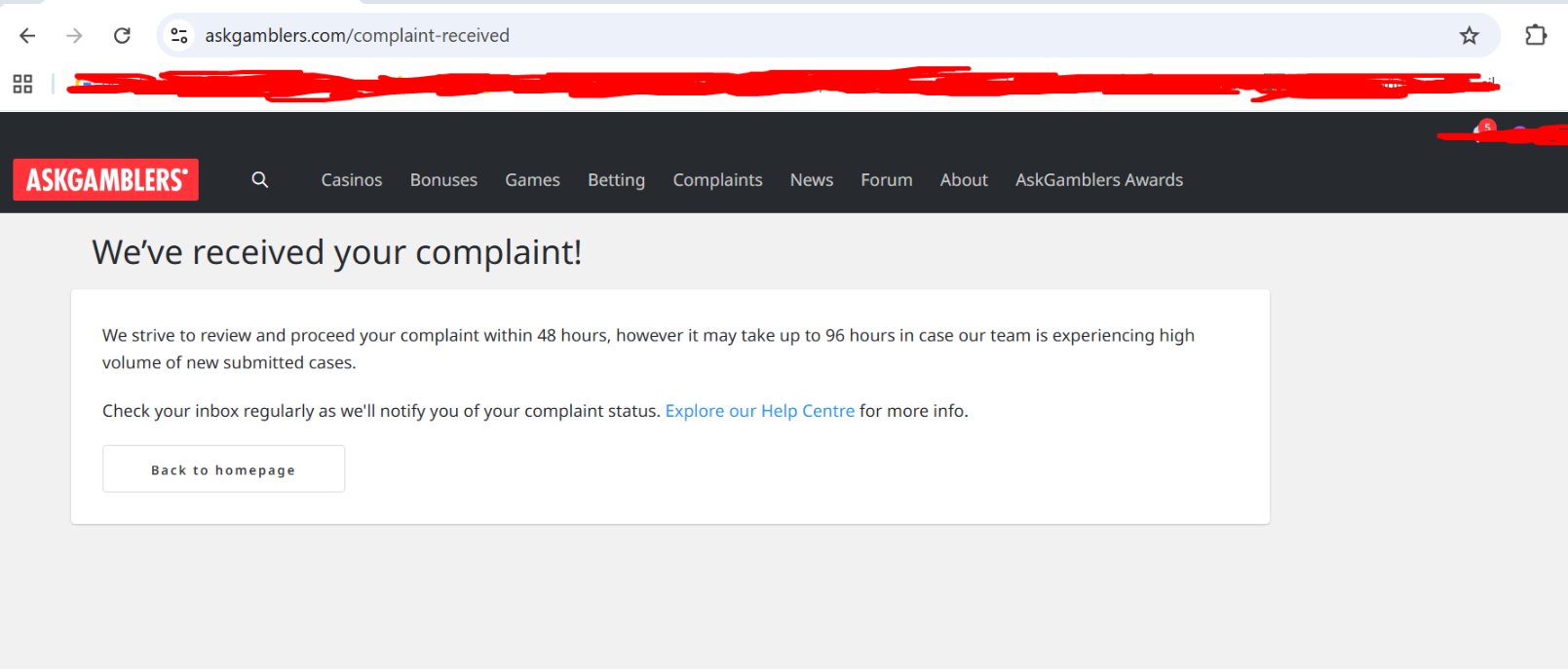Screen dimensions: 1568x669
Task: Open notifications bell with red badge
Action: click(1483, 131)
